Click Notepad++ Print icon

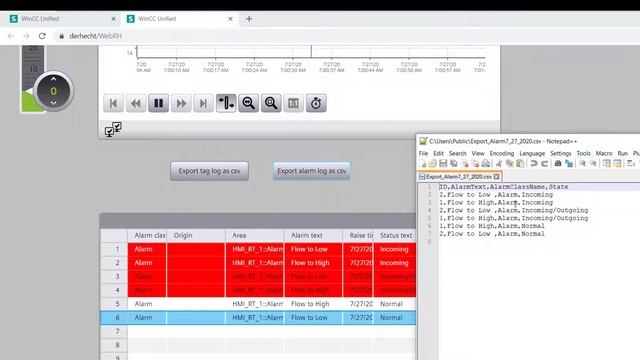(x=486, y=164)
